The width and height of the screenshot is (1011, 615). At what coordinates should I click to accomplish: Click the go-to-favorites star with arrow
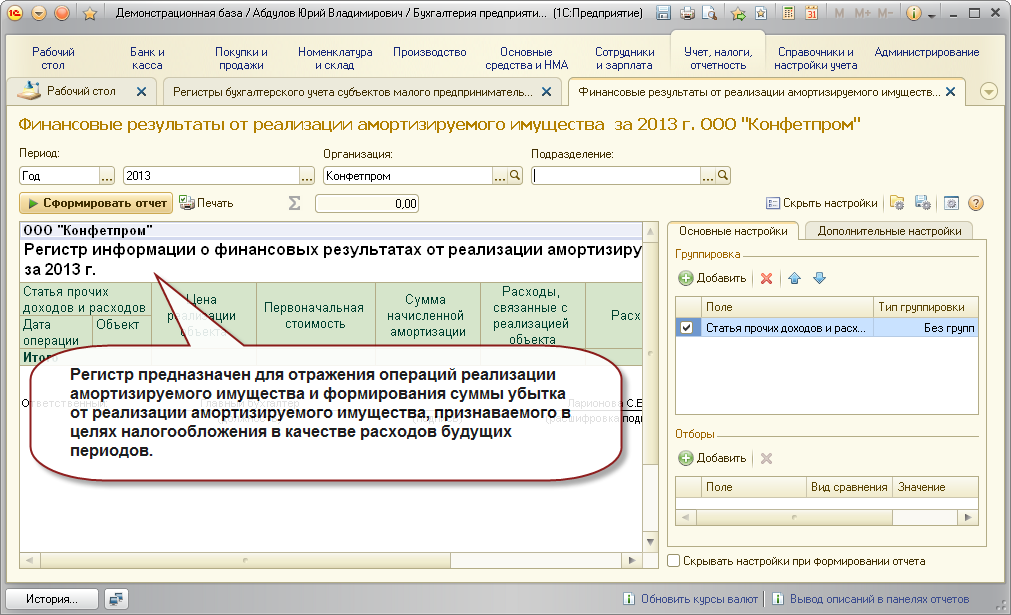(x=739, y=13)
